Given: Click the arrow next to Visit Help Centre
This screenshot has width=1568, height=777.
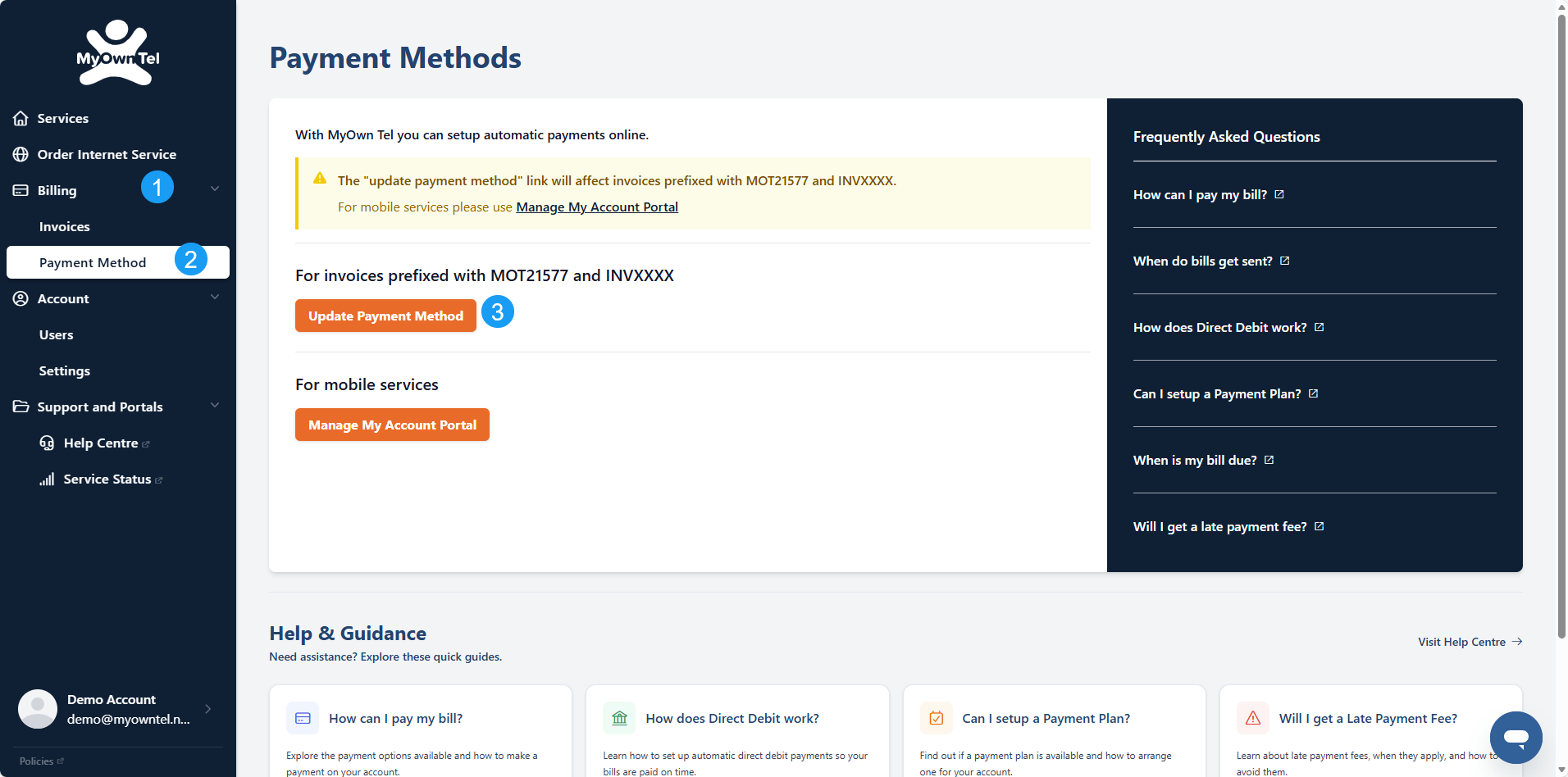Looking at the screenshot, I should click(1517, 642).
